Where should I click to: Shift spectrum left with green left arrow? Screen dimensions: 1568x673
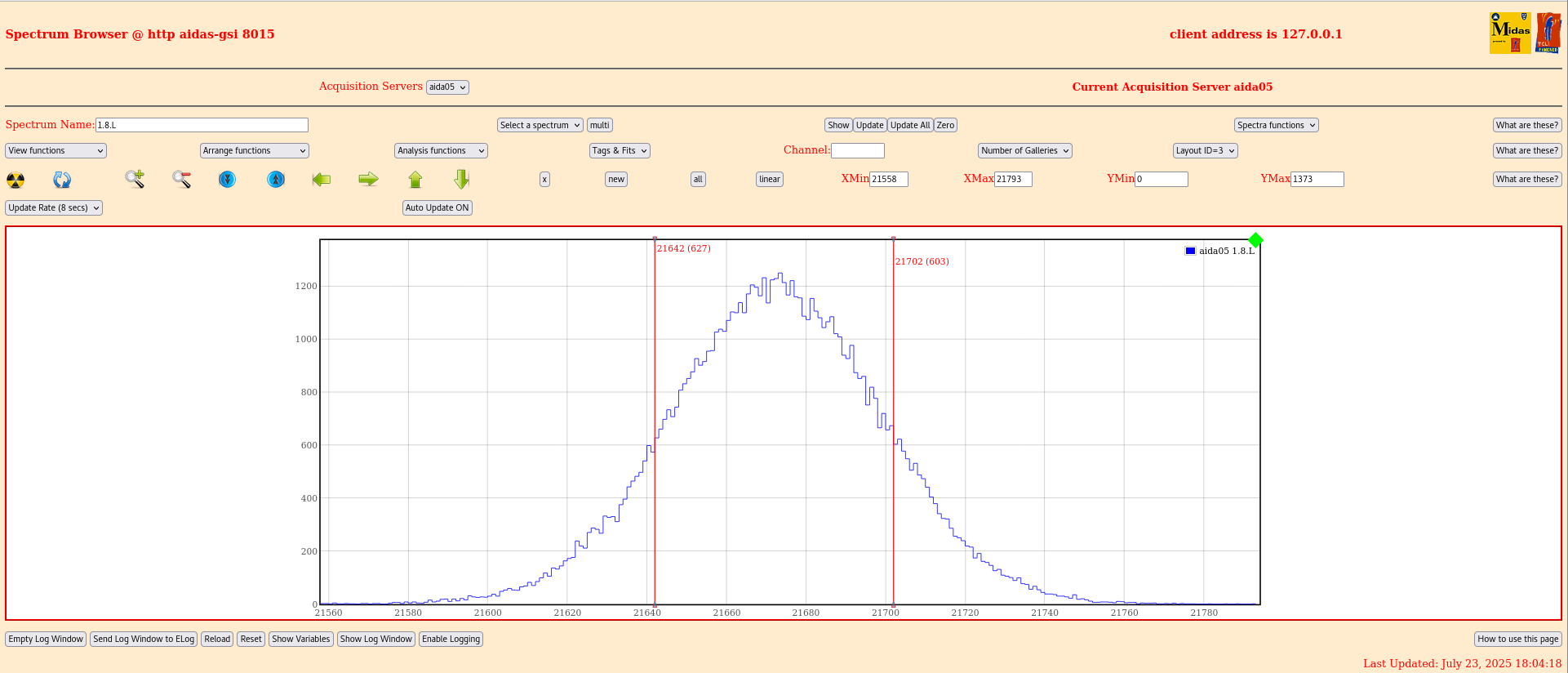[x=322, y=179]
